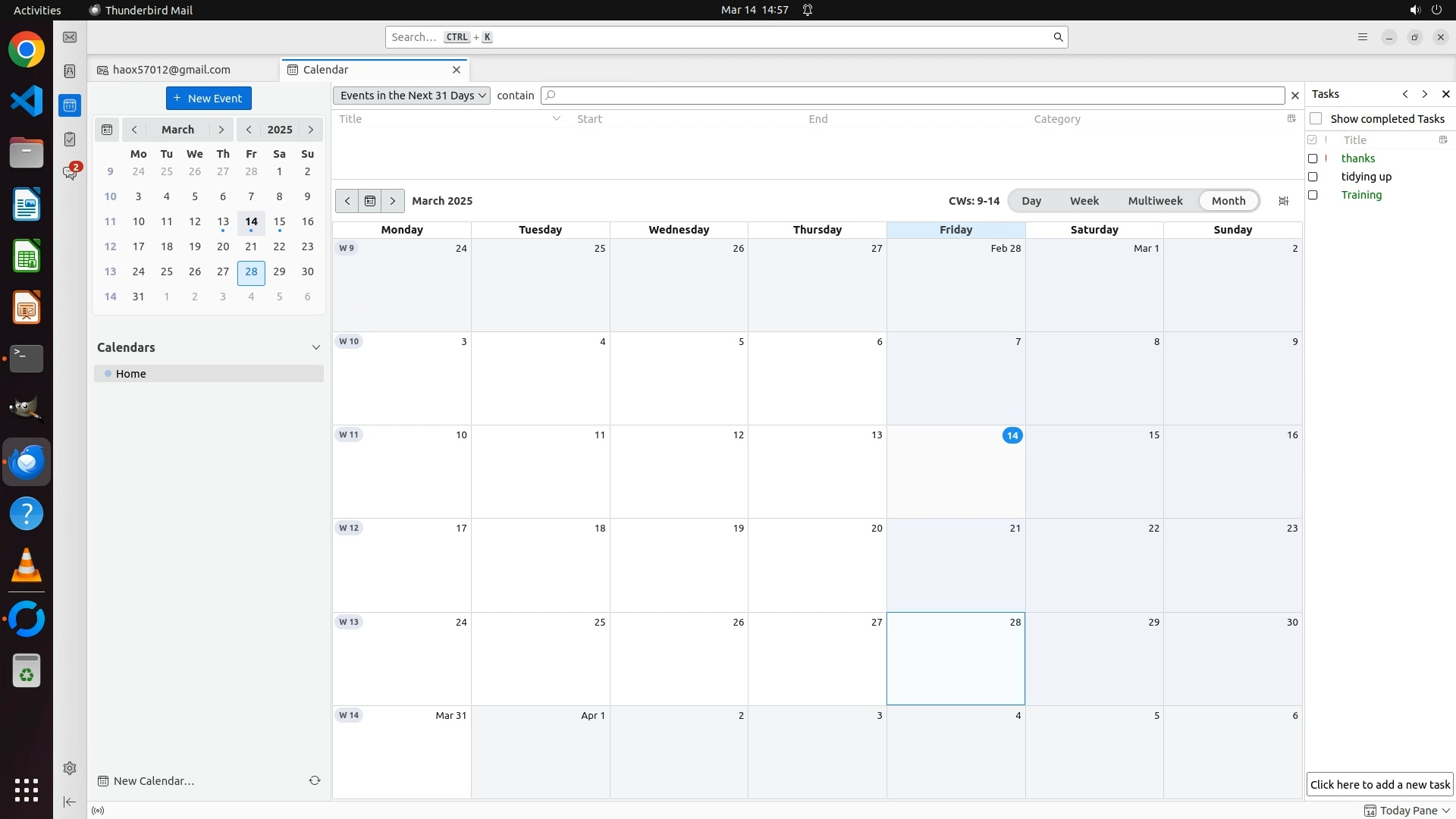Mark the 'Training' task complete
This screenshot has width=1456, height=819.
[x=1313, y=195]
